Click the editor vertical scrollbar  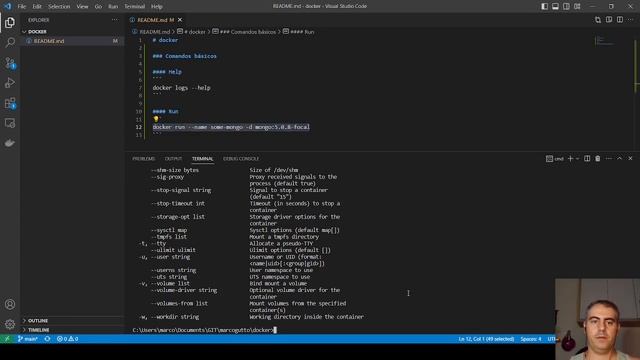tap(637, 93)
